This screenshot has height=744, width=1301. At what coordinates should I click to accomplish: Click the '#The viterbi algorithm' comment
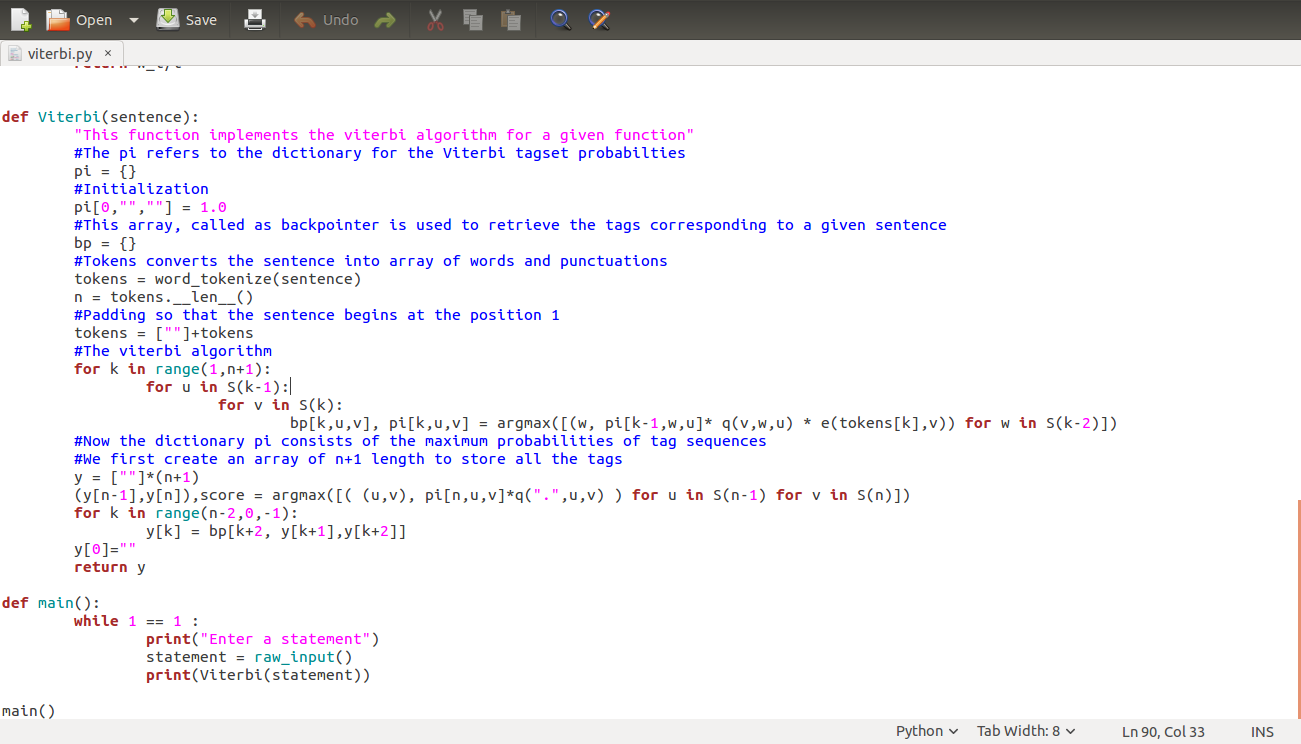coord(173,351)
